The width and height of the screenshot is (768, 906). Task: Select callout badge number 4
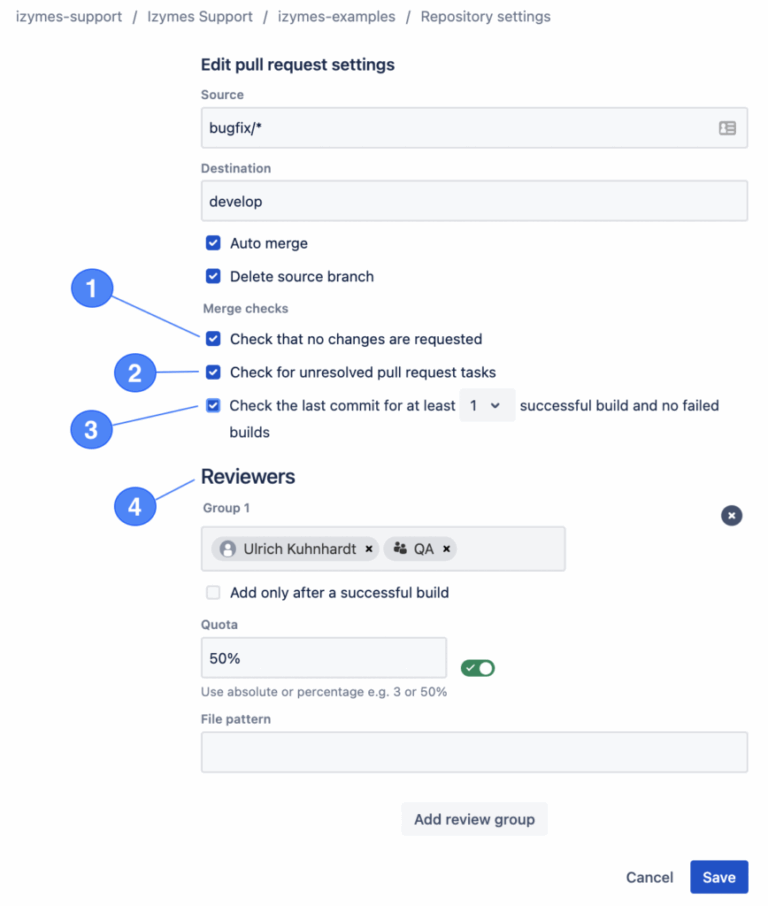click(x=133, y=506)
